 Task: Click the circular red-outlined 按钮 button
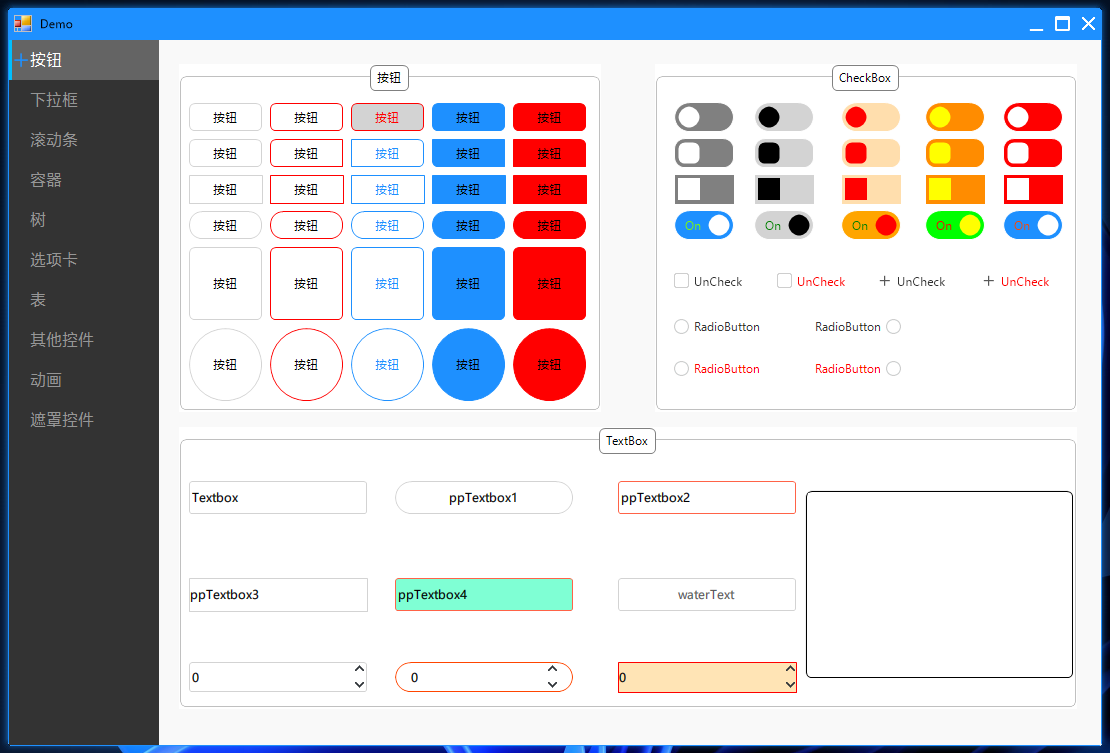pyautogui.click(x=307, y=364)
